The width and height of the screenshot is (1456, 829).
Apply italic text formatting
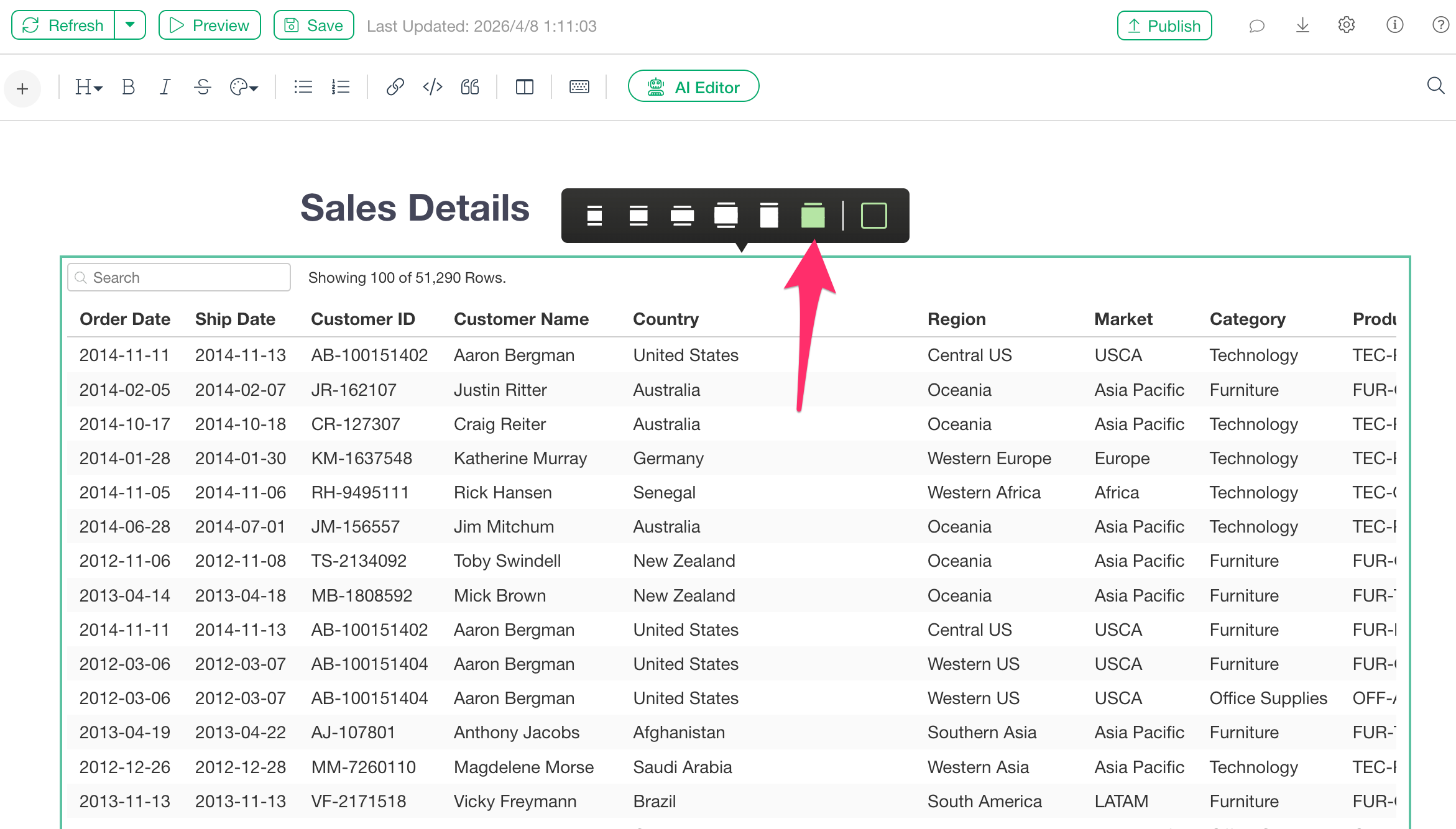click(x=165, y=87)
